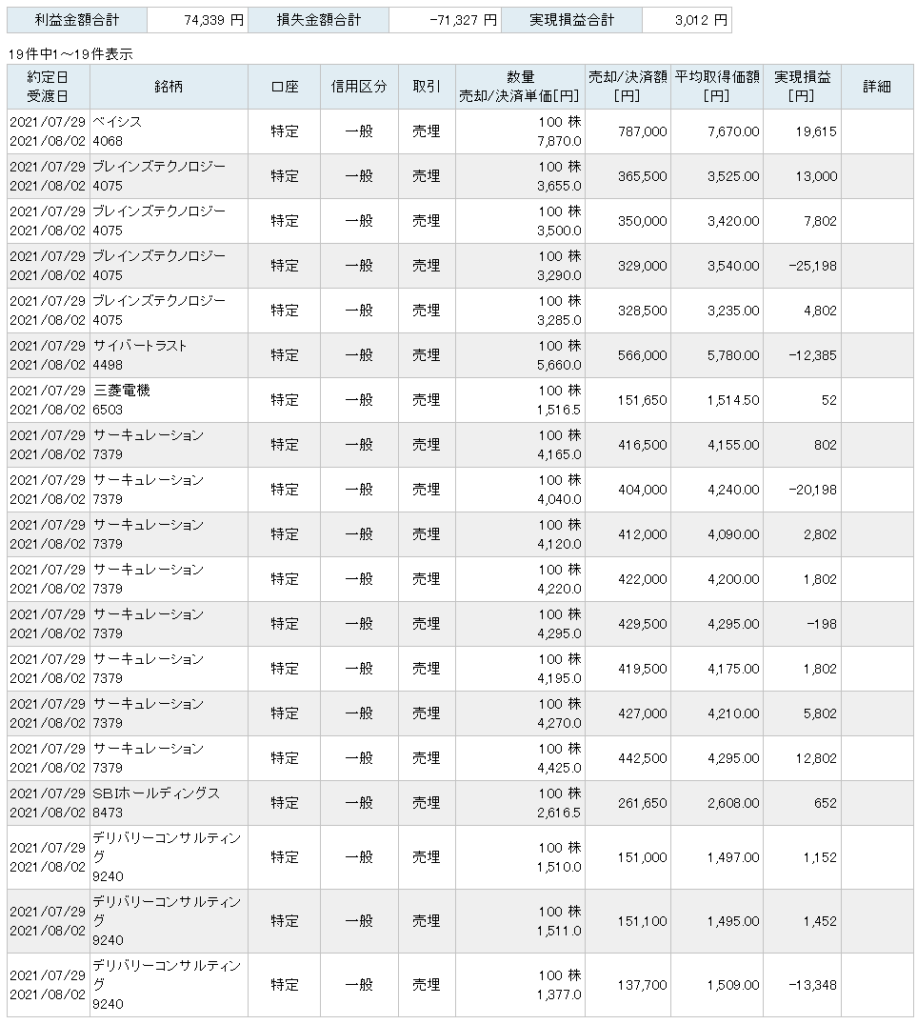The image size is (917, 1024).
Task: Click the SBIホールディングス 8473 stock name
Action: [156, 803]
